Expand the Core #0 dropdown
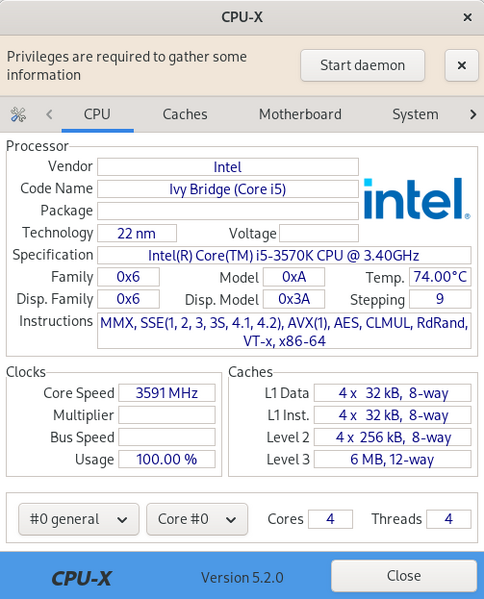 (197, 519)
